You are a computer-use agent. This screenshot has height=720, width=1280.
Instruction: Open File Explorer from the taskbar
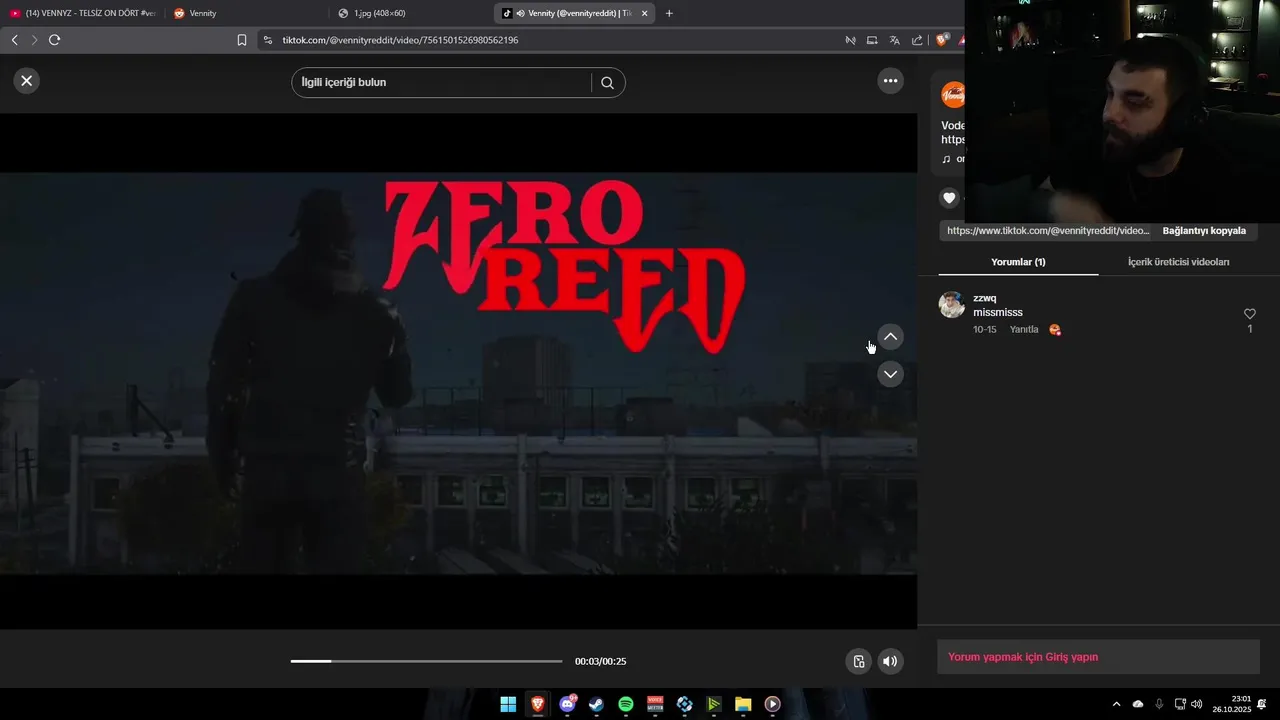coord(743,704)
